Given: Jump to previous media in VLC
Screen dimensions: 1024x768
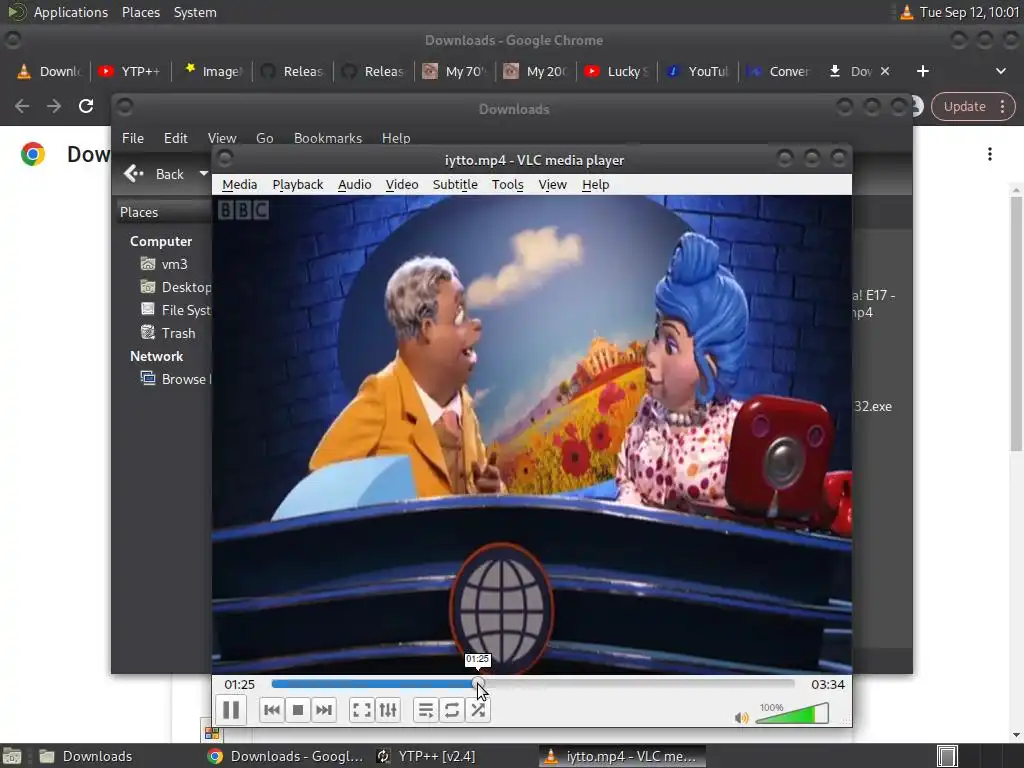Looking at the screenshot, I should click(x=272, y=710).
